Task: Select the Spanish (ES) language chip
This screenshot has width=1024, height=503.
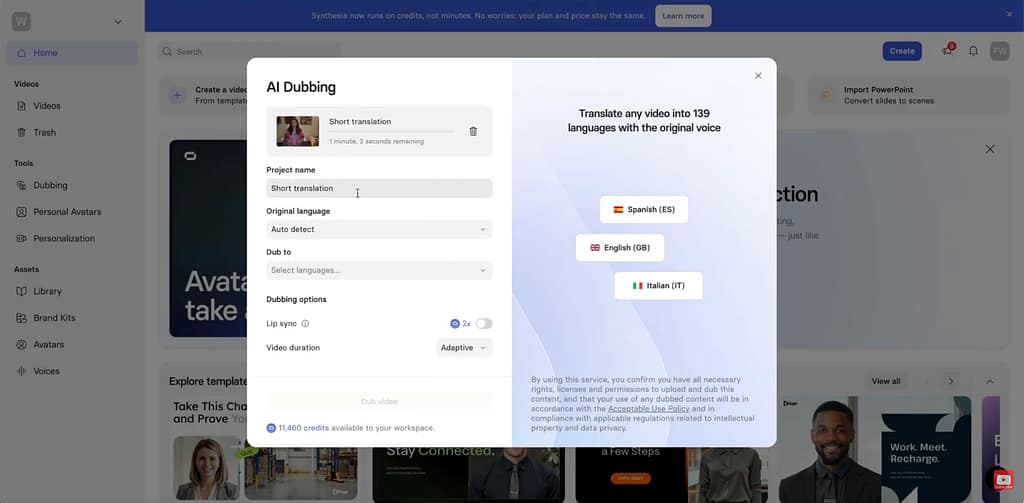Action: [644, 210]
